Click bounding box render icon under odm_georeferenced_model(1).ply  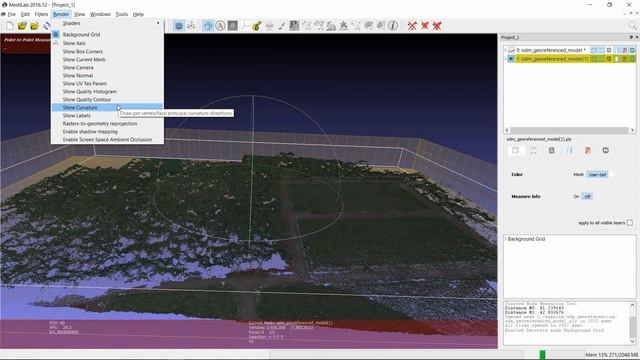[516, 151]
